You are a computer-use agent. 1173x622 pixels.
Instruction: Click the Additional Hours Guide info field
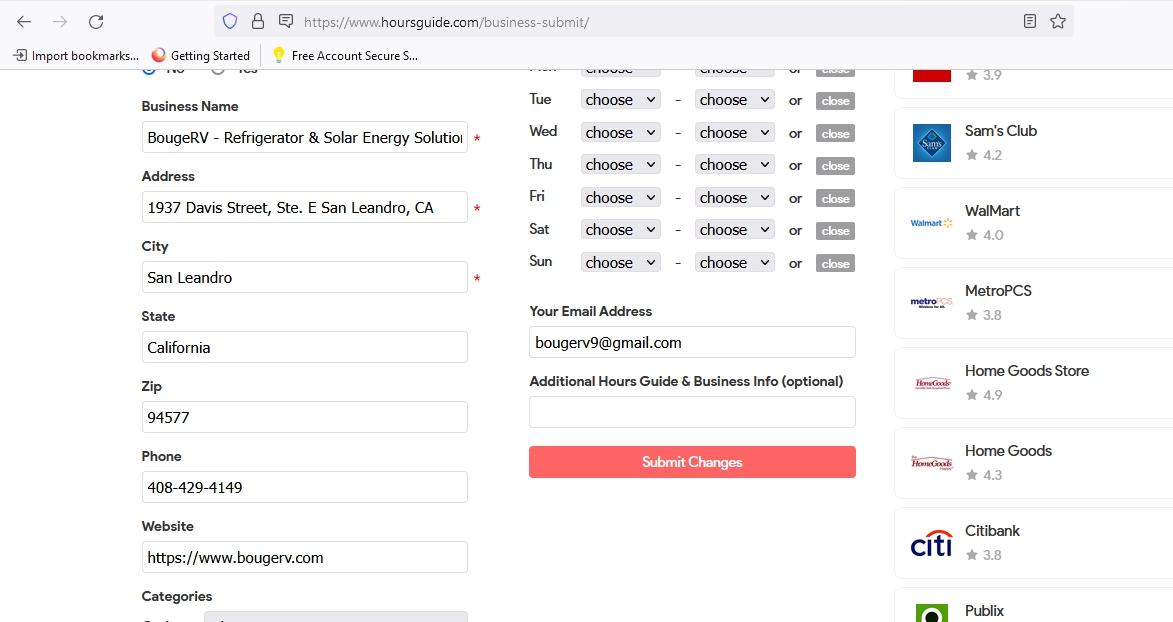692,412
